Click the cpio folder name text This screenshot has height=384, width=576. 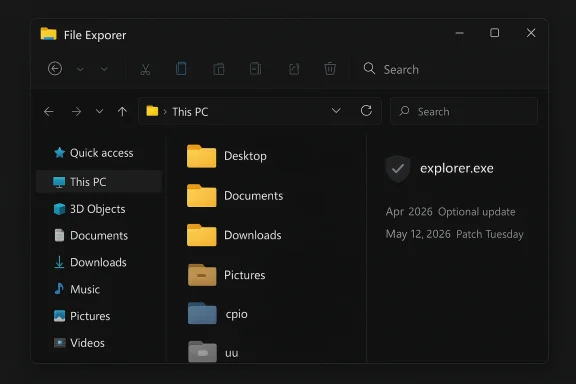237,315
